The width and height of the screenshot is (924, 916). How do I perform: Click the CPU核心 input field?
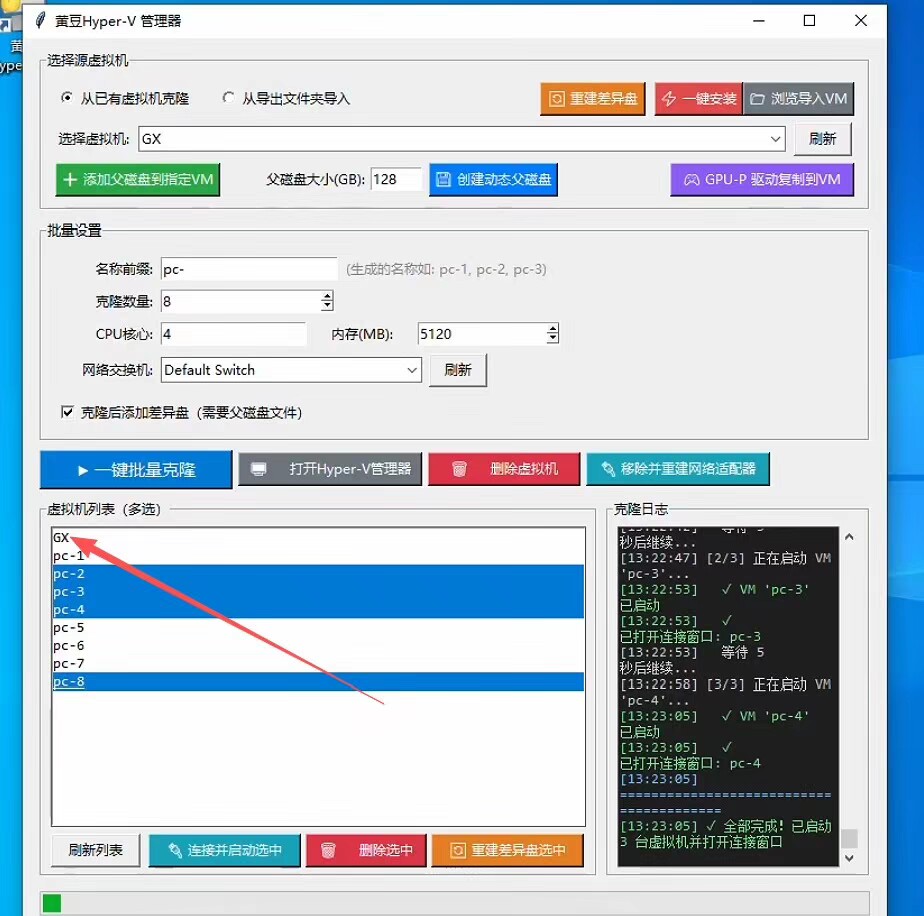pyautogui.click(x=233, y=334)
